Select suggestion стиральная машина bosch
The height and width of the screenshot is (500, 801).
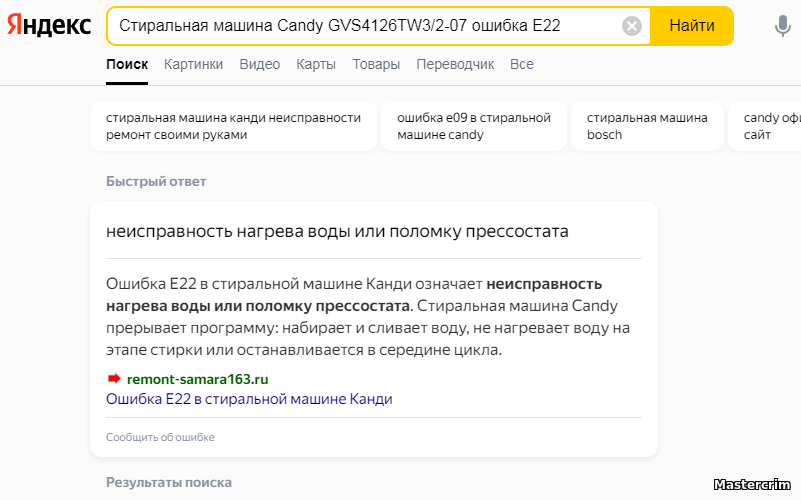647,126
